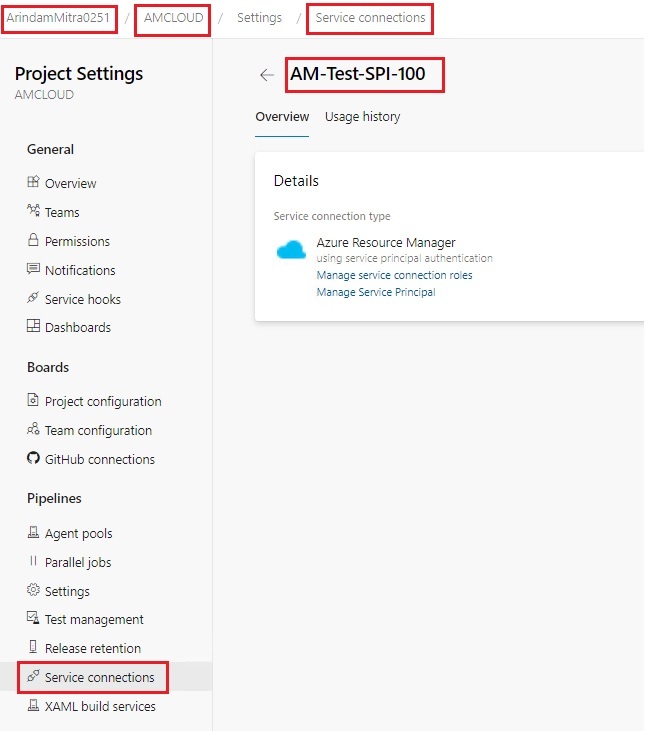The height and width of the screenshot is (731, 661).
Task: Click the back arrow beside AM-Test-SPI-100
Action: click(x=267, y=75)
